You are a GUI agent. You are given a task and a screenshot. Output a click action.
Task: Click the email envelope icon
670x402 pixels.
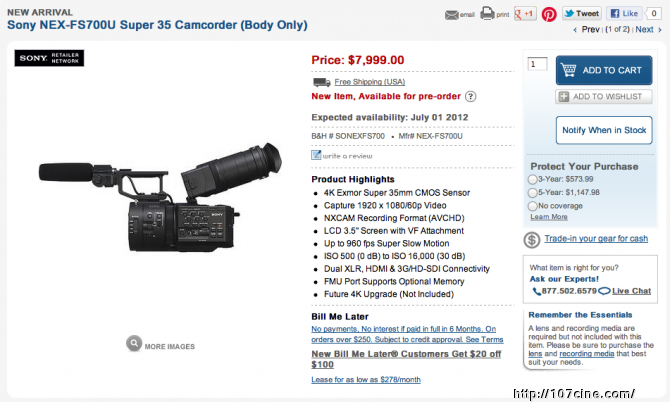451,15
